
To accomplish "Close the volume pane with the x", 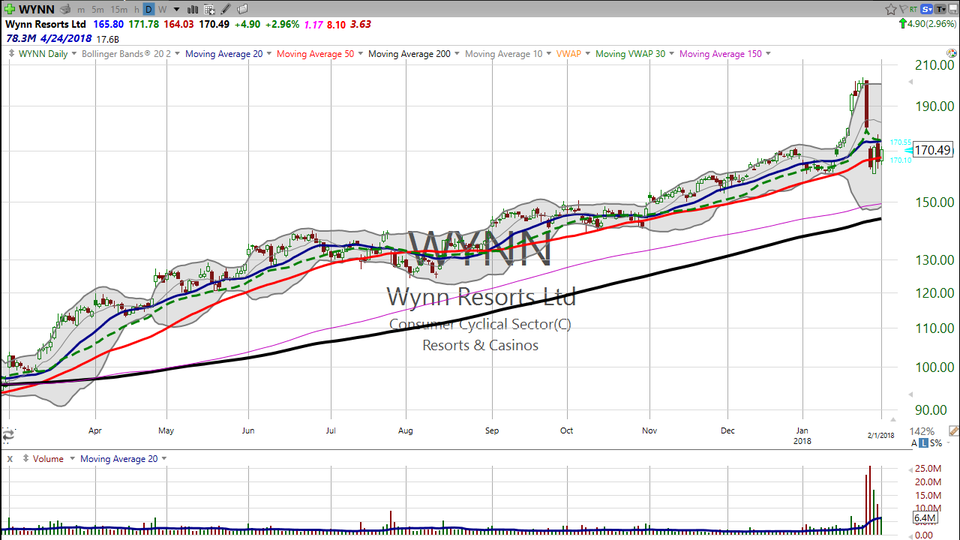I will point(10,459).
